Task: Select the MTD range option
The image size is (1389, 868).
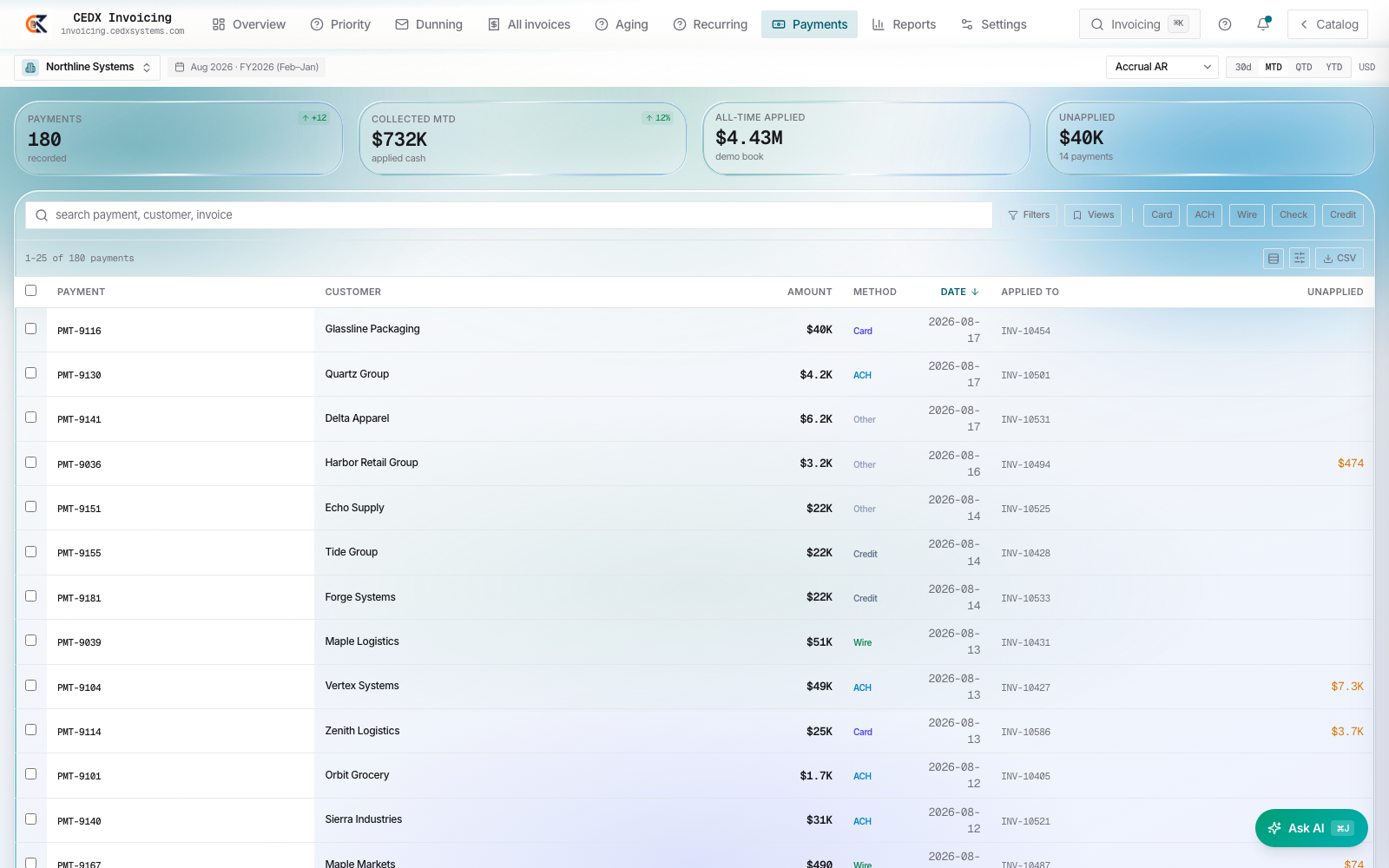Action: point(1274,67)
